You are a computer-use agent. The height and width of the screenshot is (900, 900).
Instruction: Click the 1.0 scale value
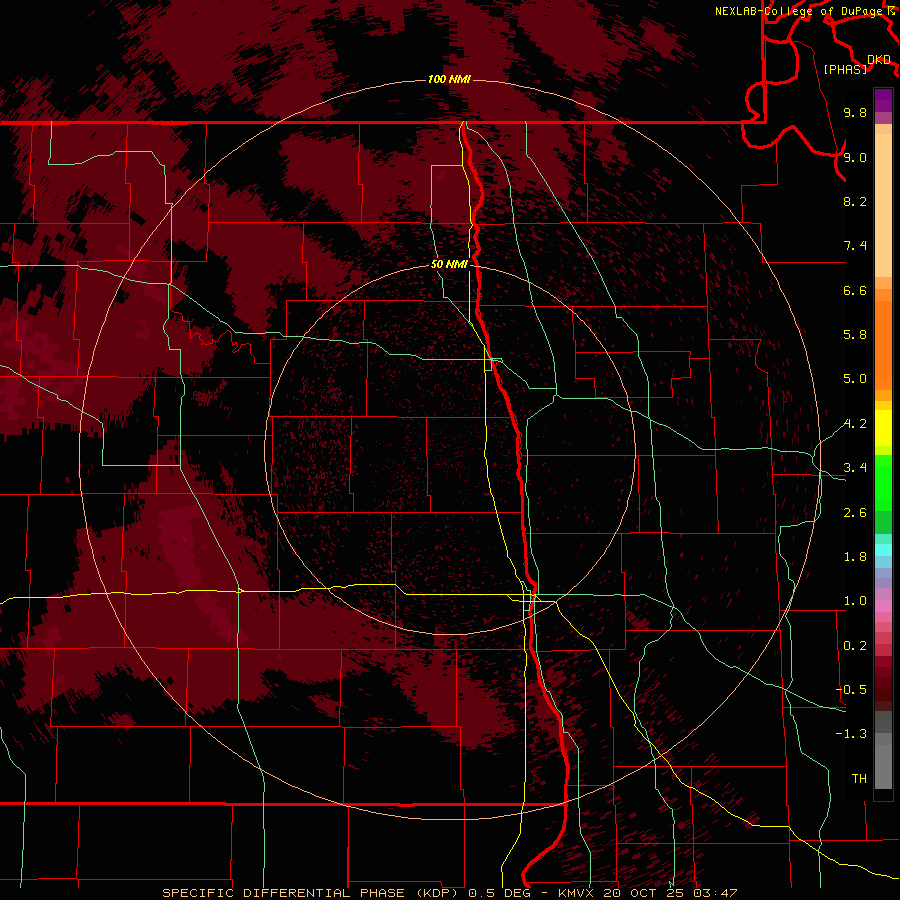855,601
